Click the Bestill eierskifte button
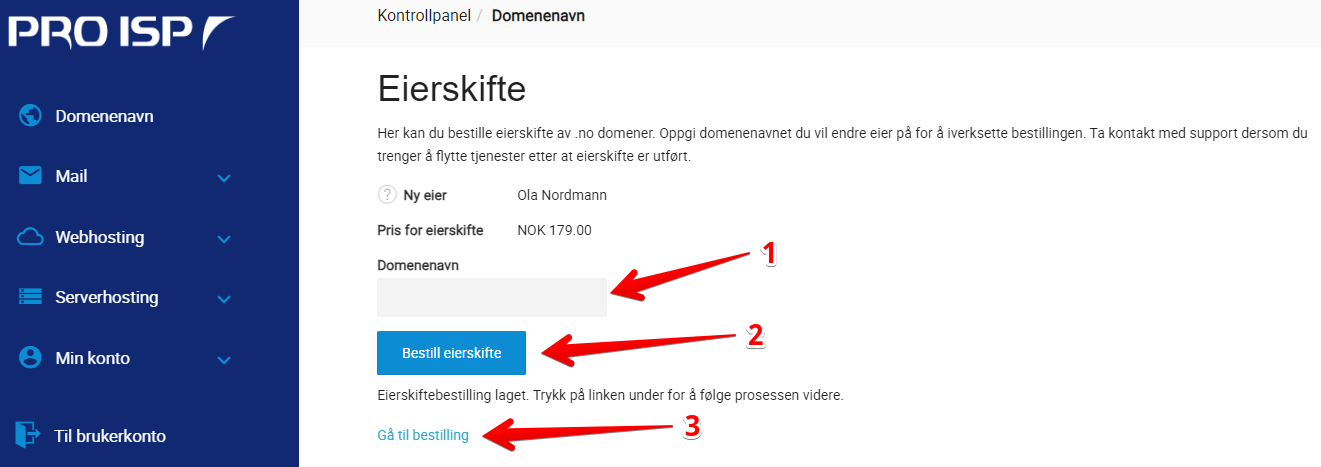Viewport: 1321px width, 467px height. point(451,353)
